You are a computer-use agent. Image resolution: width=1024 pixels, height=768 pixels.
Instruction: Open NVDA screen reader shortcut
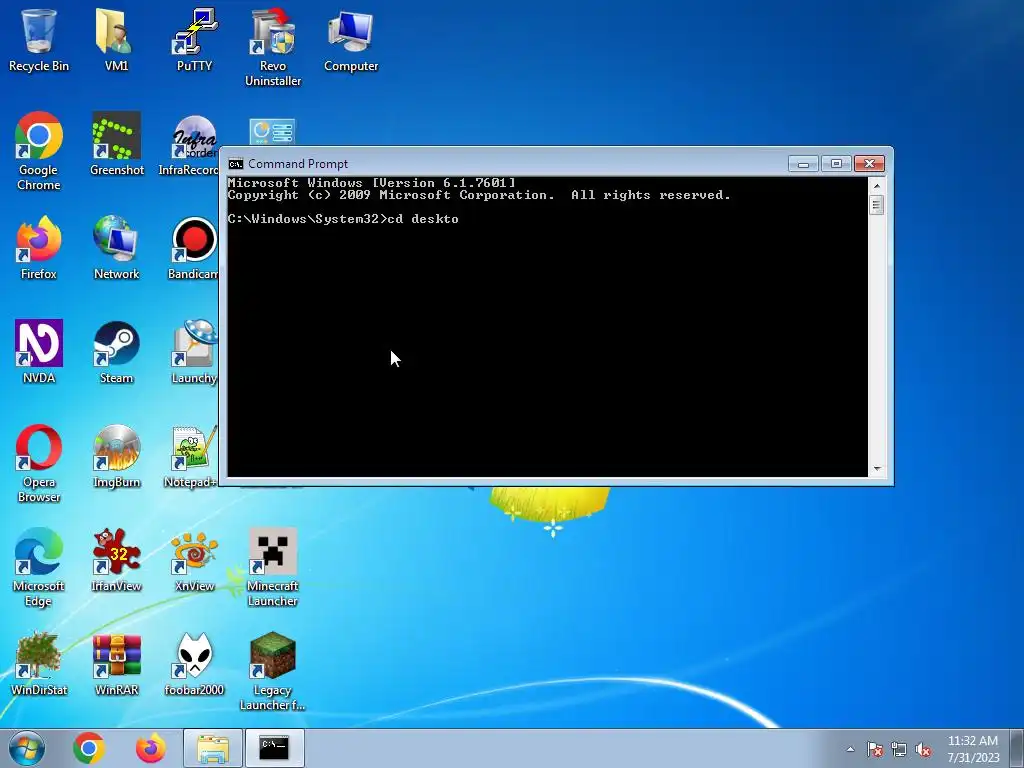[39, 351]
